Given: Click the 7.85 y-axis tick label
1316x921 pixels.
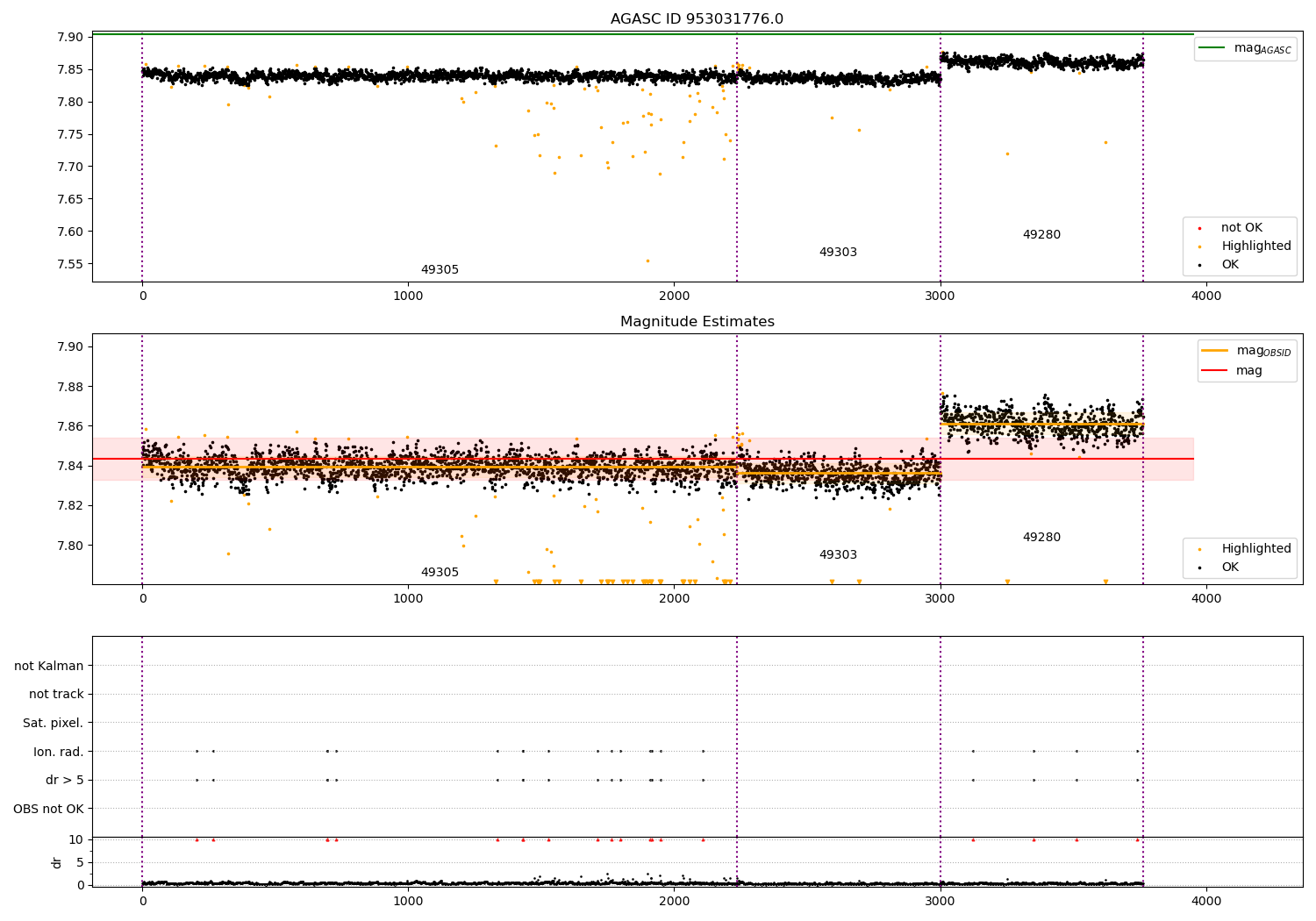Looking at the screenshot, I should [x=69, y=70].
